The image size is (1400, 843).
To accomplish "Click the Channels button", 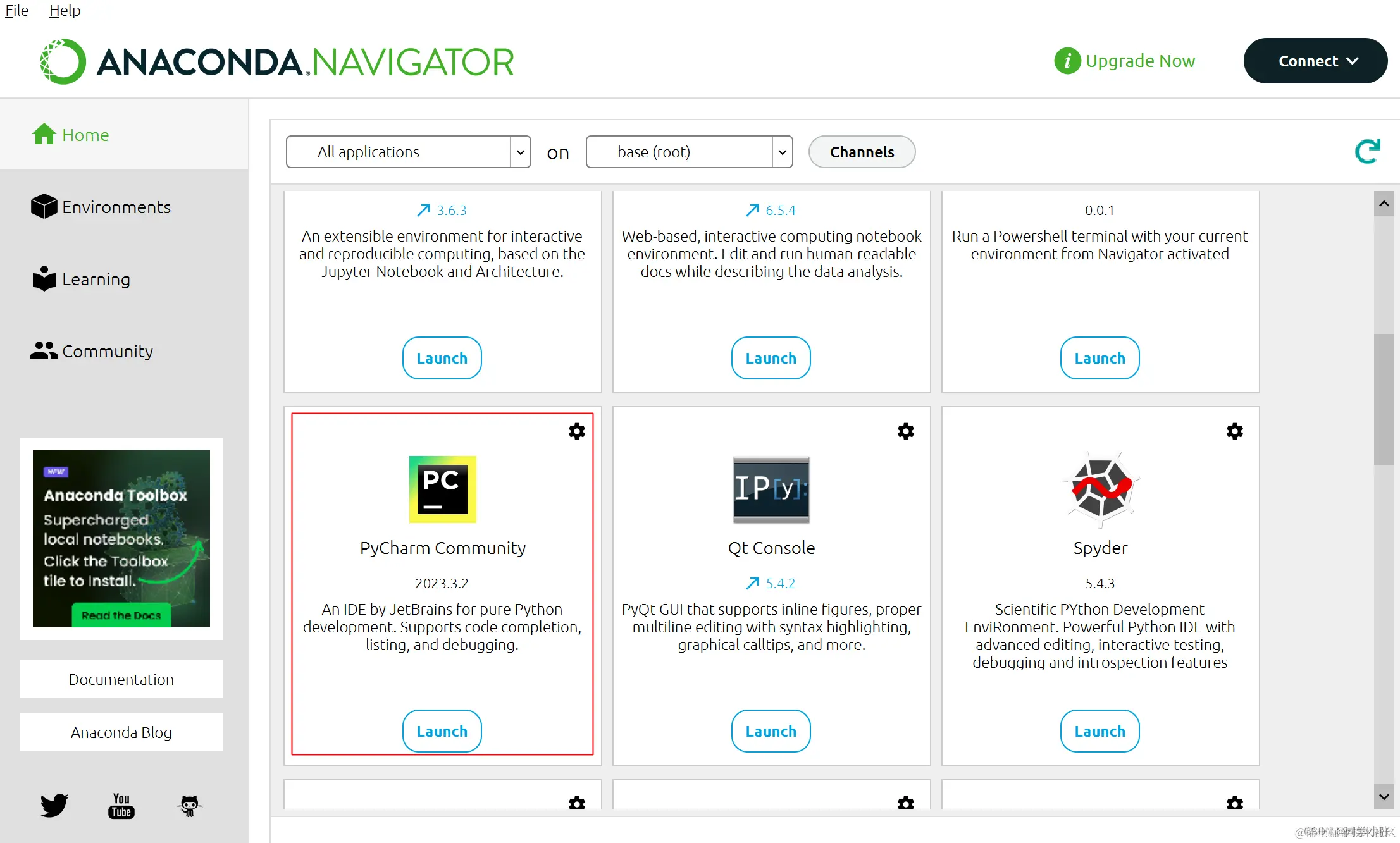I will 862,152.
